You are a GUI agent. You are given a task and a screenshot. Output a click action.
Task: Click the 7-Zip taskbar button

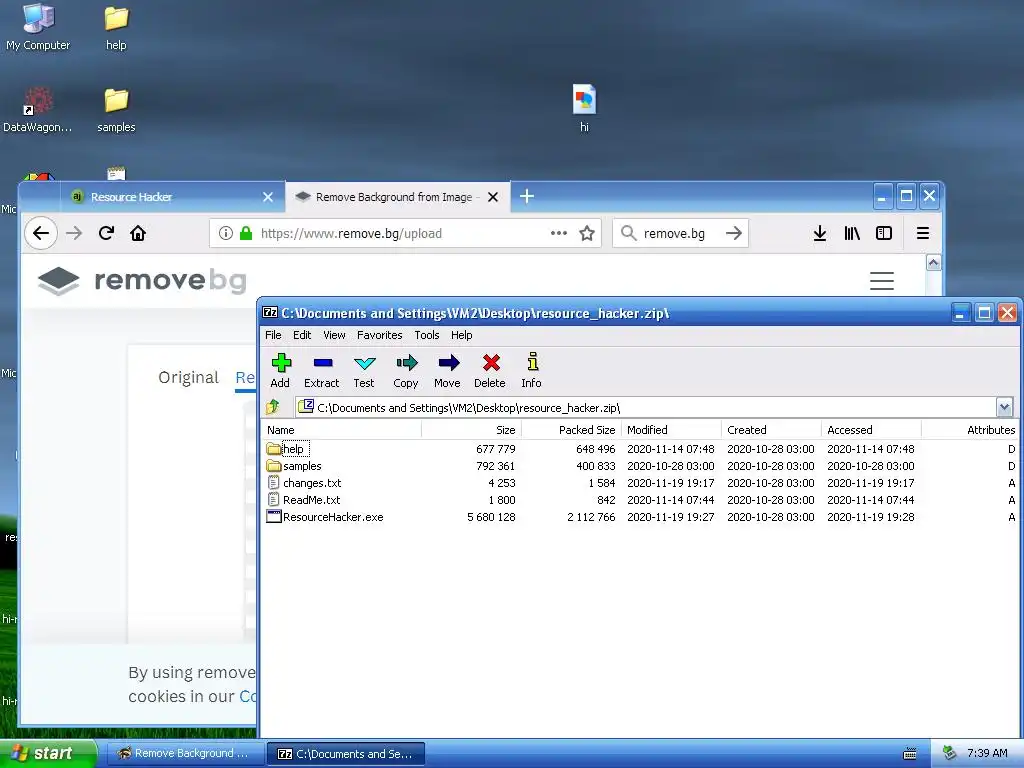(x=346, y=754)
